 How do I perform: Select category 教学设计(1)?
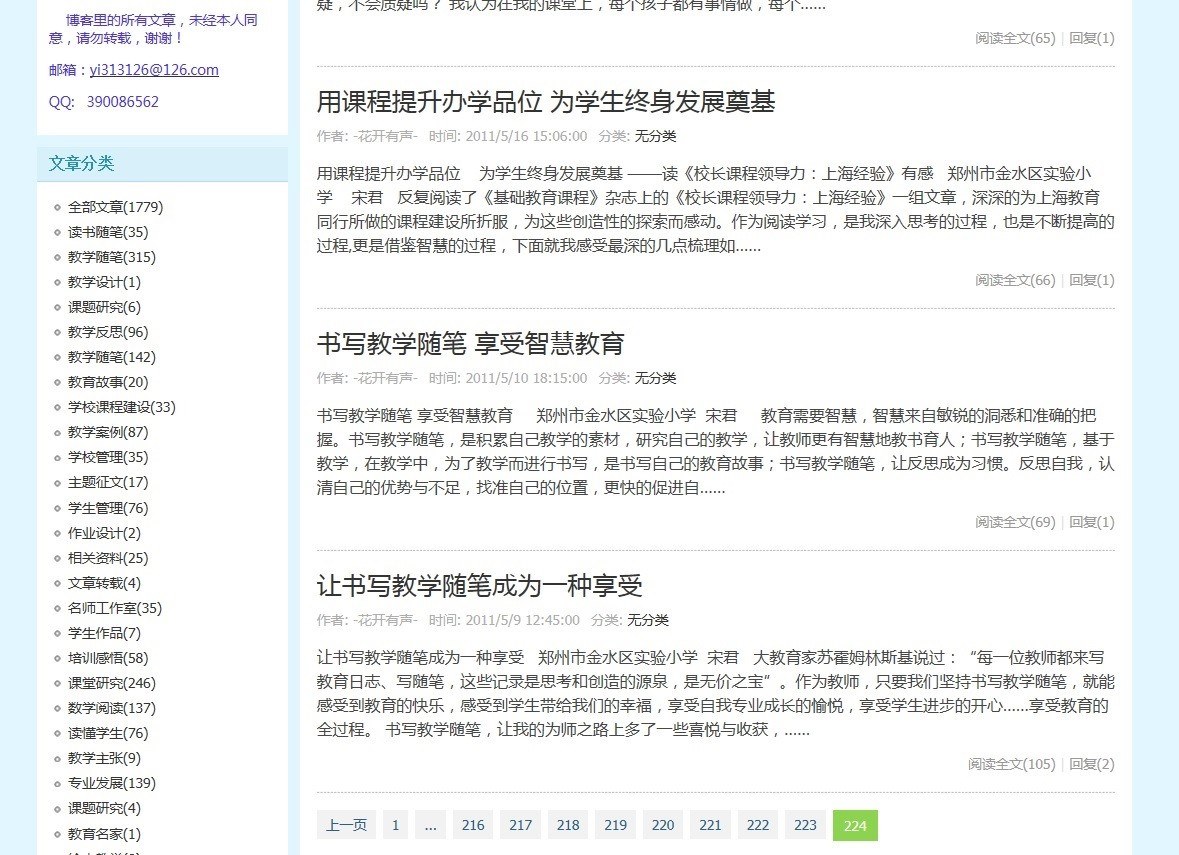click(x=104, y=282)
